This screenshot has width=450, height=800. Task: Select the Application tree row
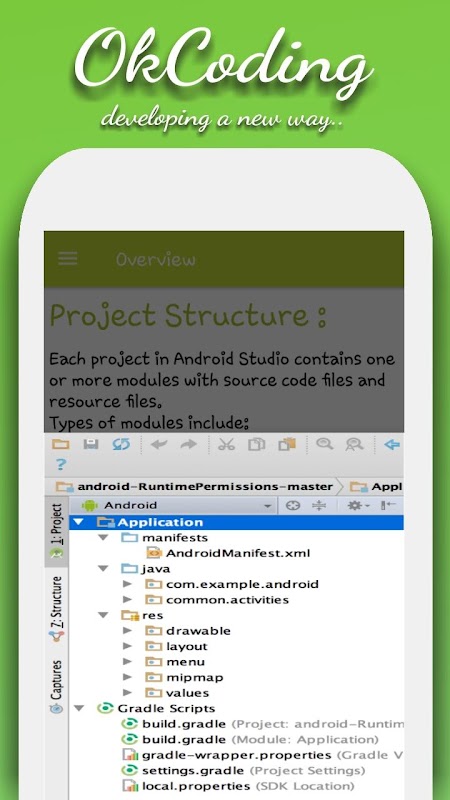tap(236, 522)
